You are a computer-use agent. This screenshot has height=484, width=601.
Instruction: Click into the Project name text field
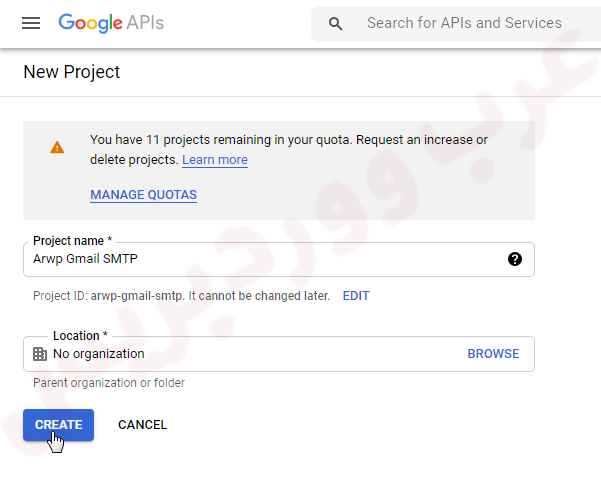[x=260, y=259]
